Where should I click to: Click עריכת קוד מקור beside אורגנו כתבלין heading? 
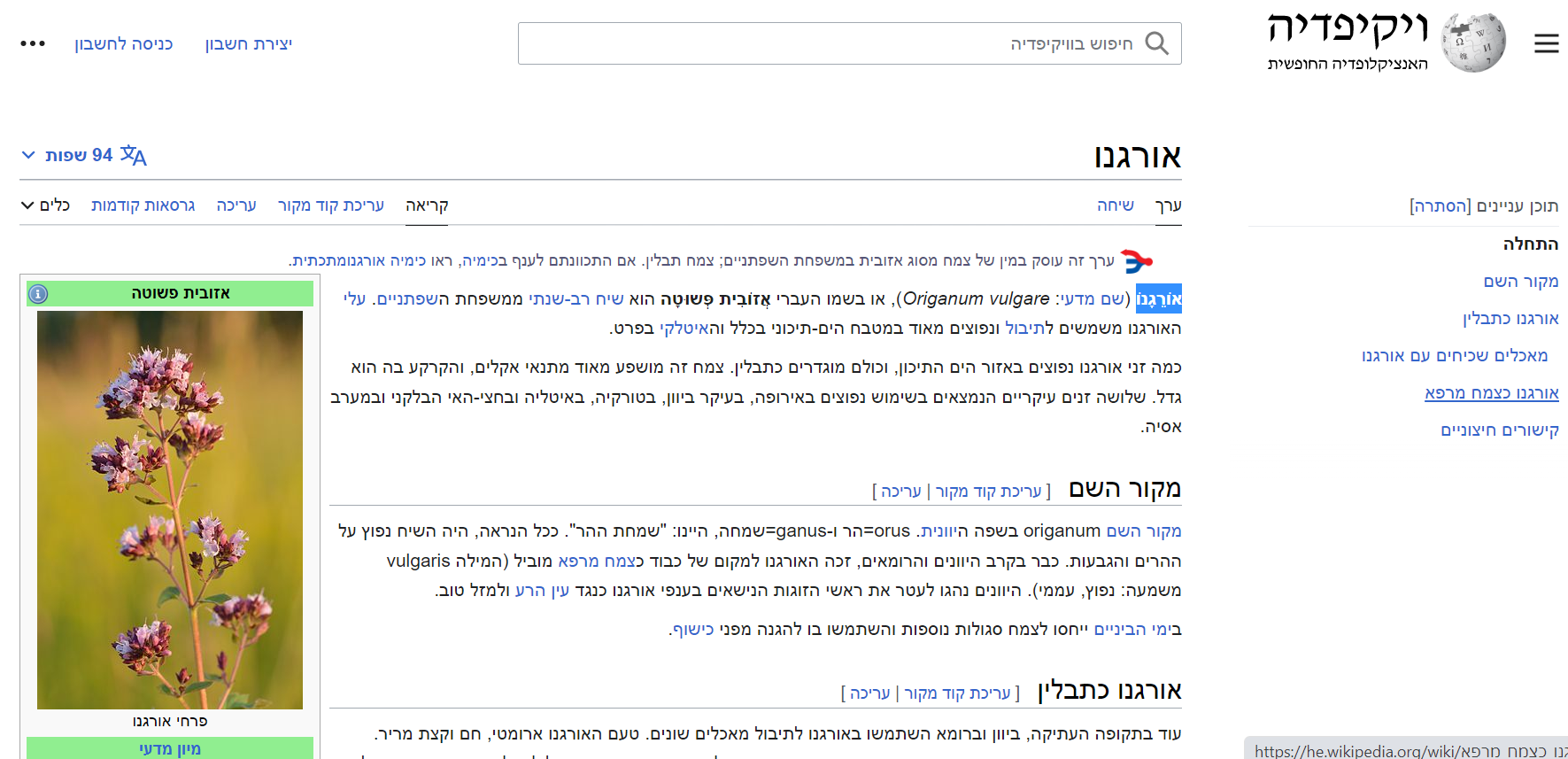click(x=957, y=693)
